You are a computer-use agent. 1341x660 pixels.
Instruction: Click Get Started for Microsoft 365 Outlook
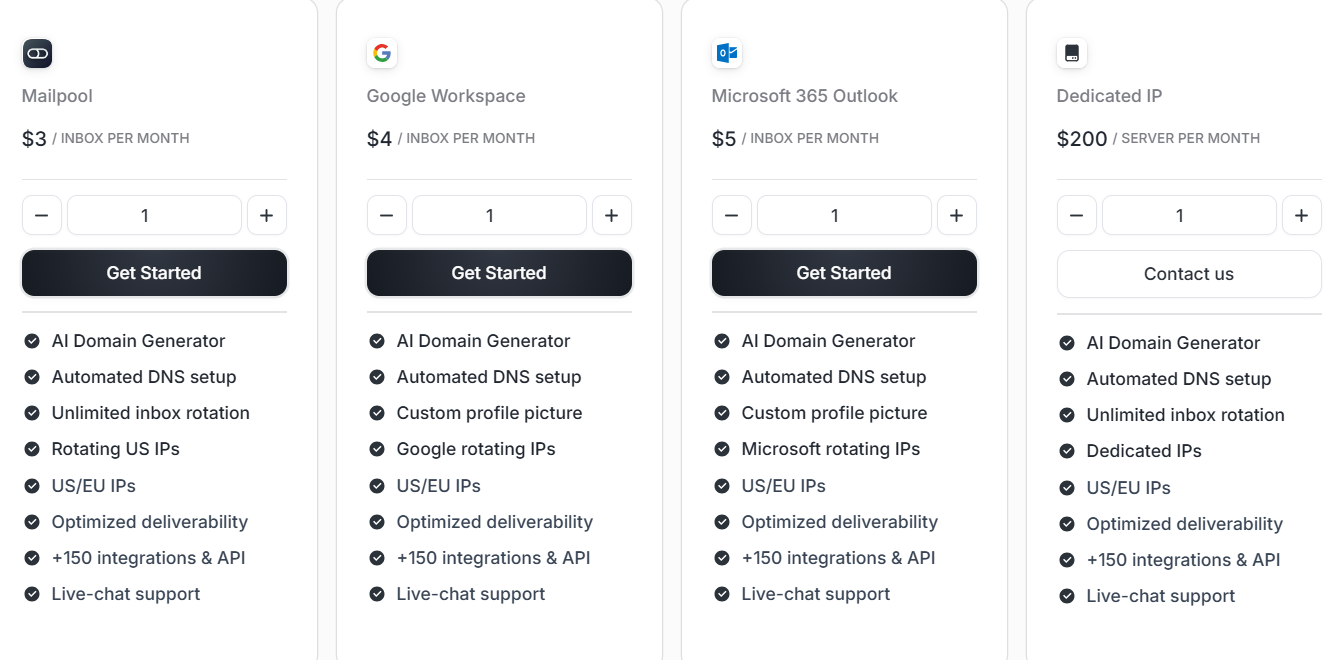(x=844, y=272)
